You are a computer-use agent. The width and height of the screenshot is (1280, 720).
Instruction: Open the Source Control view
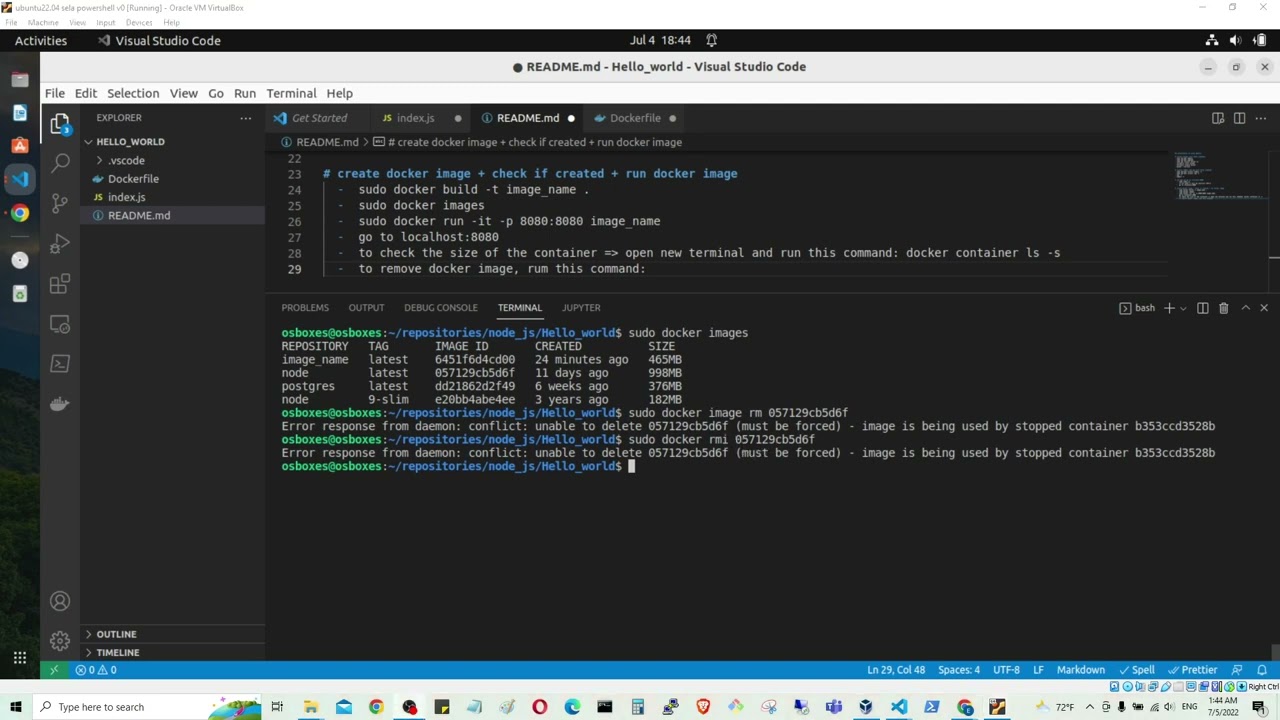pyautogui.click(x=60, y=203)
